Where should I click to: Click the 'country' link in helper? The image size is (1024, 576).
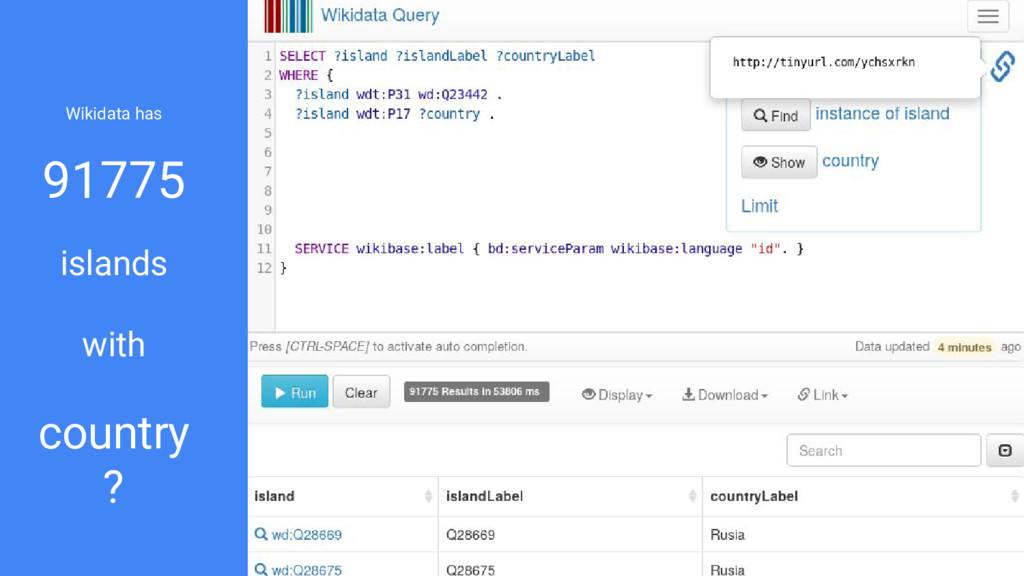pyautogui.click(x=850, y=161)
